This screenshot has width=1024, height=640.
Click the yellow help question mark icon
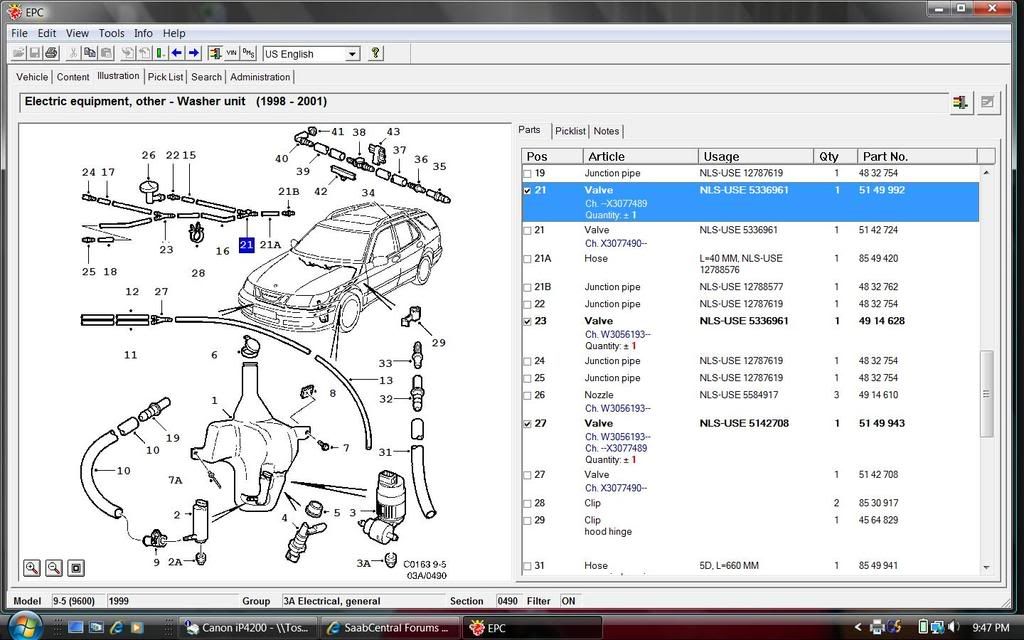click(375, 53)
